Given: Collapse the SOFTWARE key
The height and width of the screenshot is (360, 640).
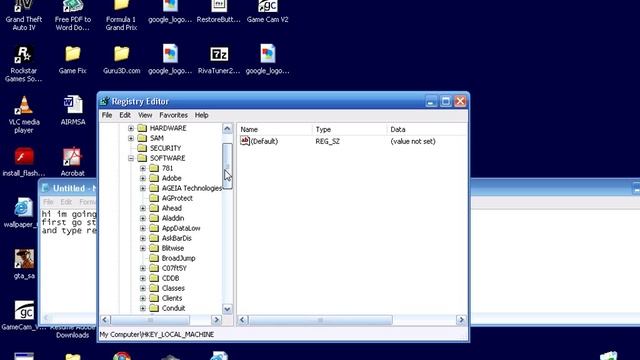Looking at the screenshot, I should pyautogui.click(x=131, y=158).
